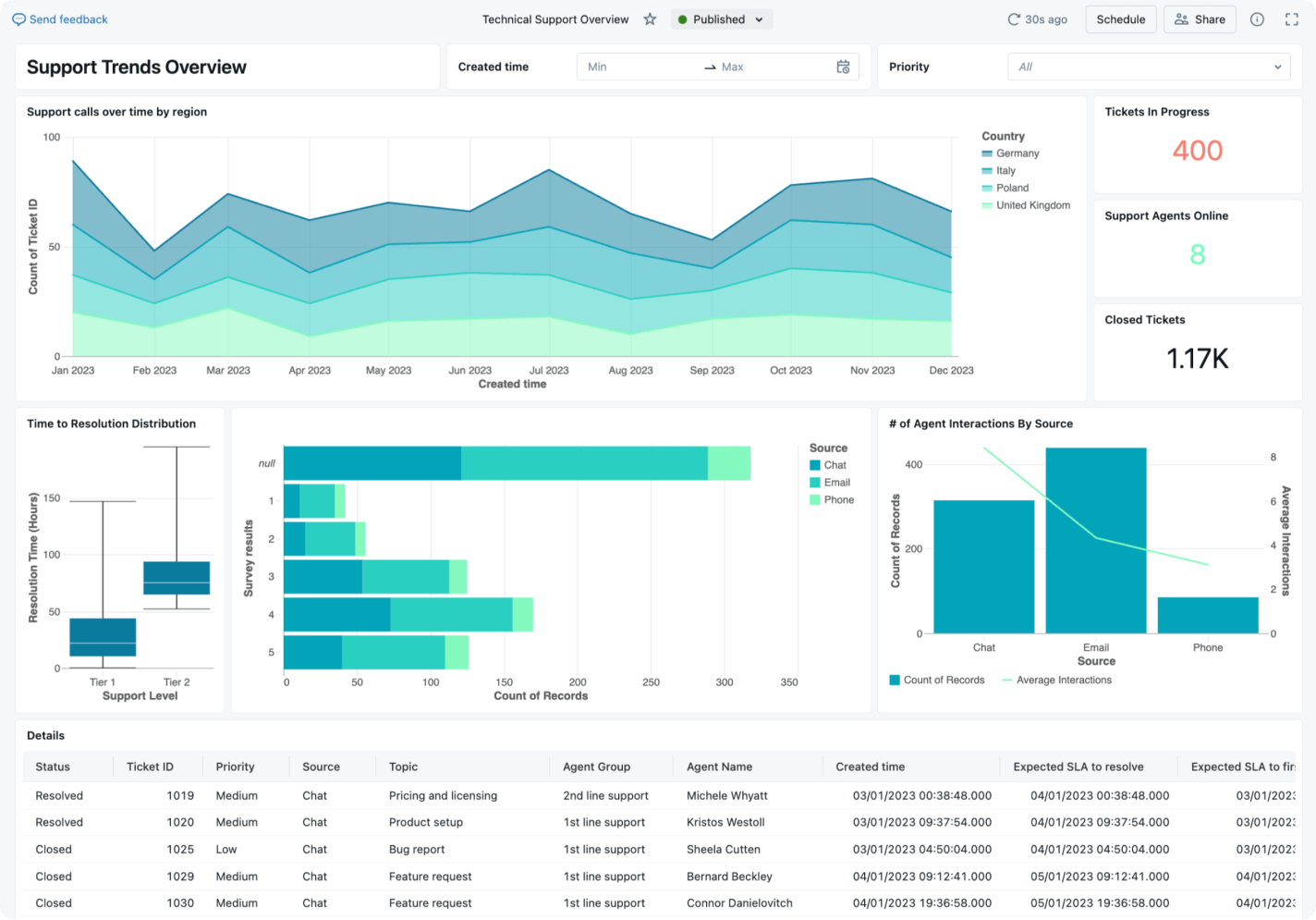Click the Italy color swatch in the legend
Image resolution: width=1316 pixels, height=920 pixels.
987,171
